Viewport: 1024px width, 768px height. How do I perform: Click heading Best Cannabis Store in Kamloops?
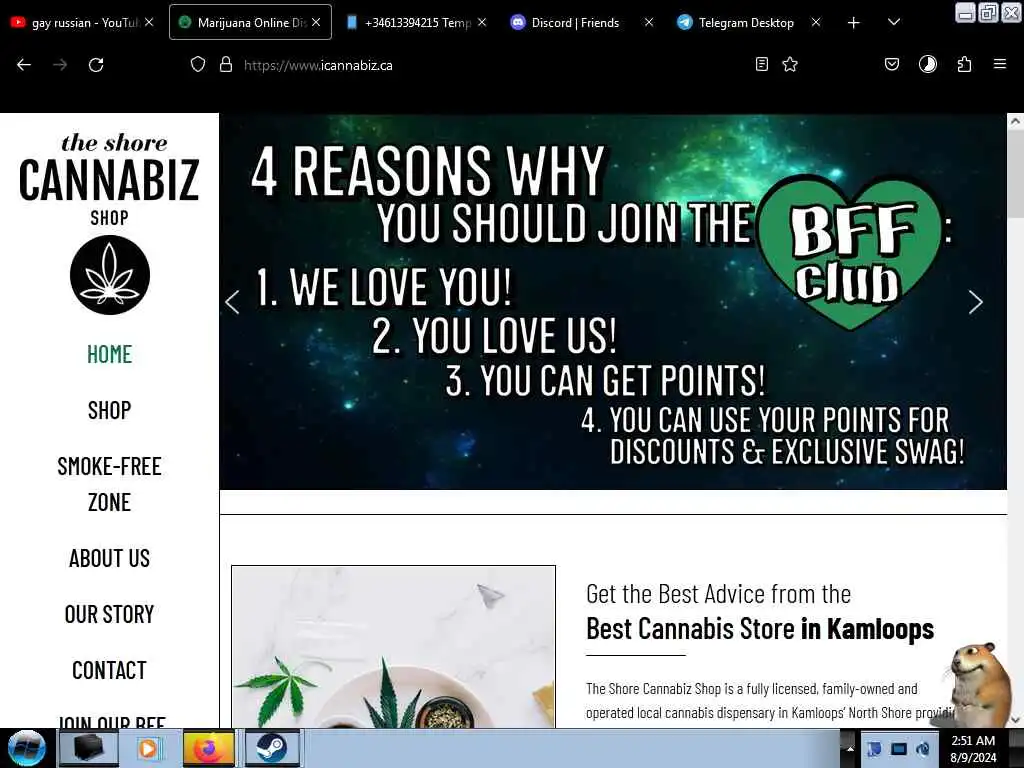point(760,628)
